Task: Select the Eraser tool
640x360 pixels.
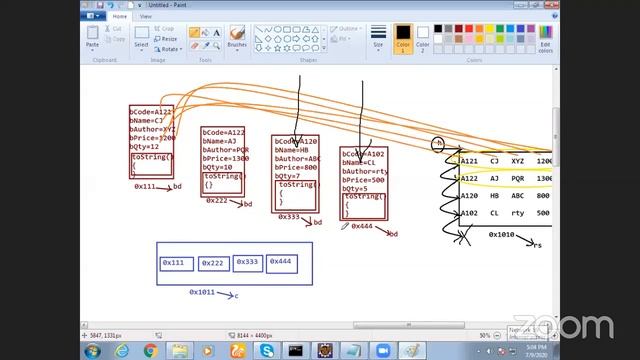Action: point(194,46)
